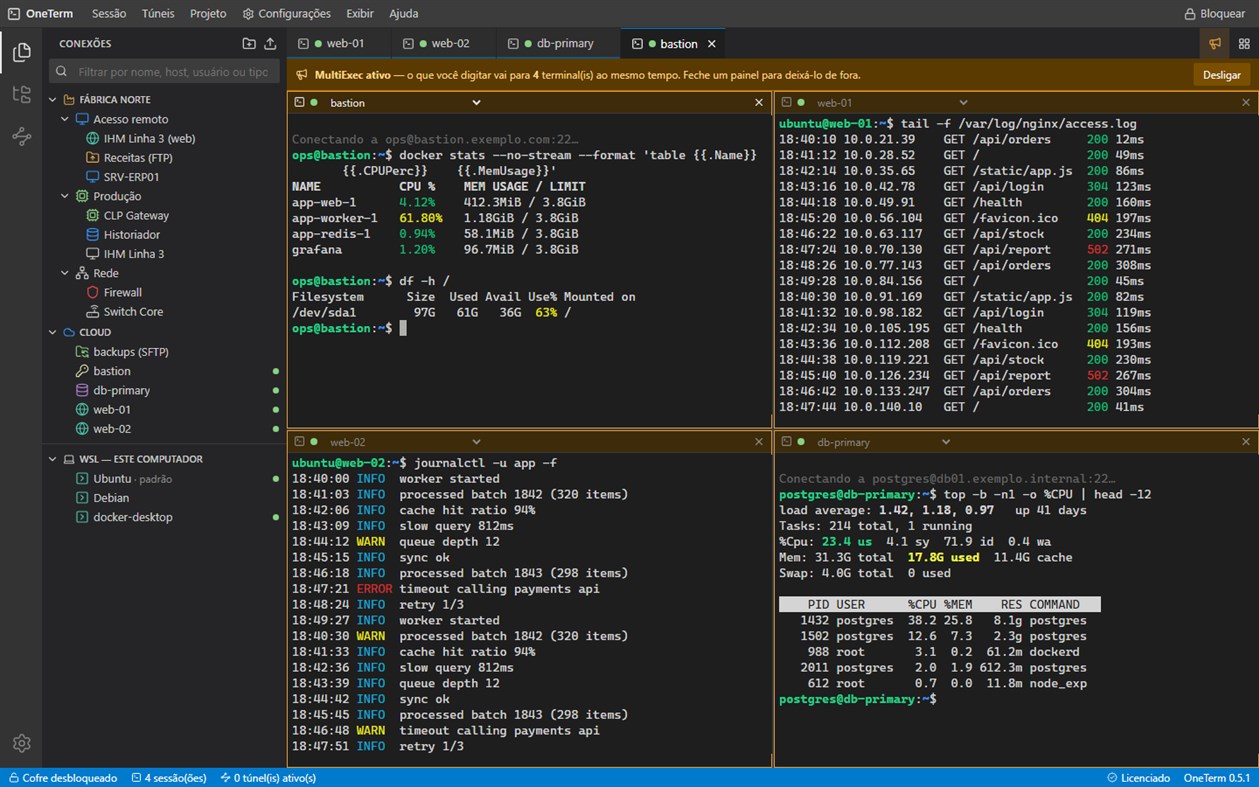The width and height of the screenshot is (1259, 787).
Task: Open the db-primary pane session dropdown
Action: pyautogui.click(x=946, y=441)
